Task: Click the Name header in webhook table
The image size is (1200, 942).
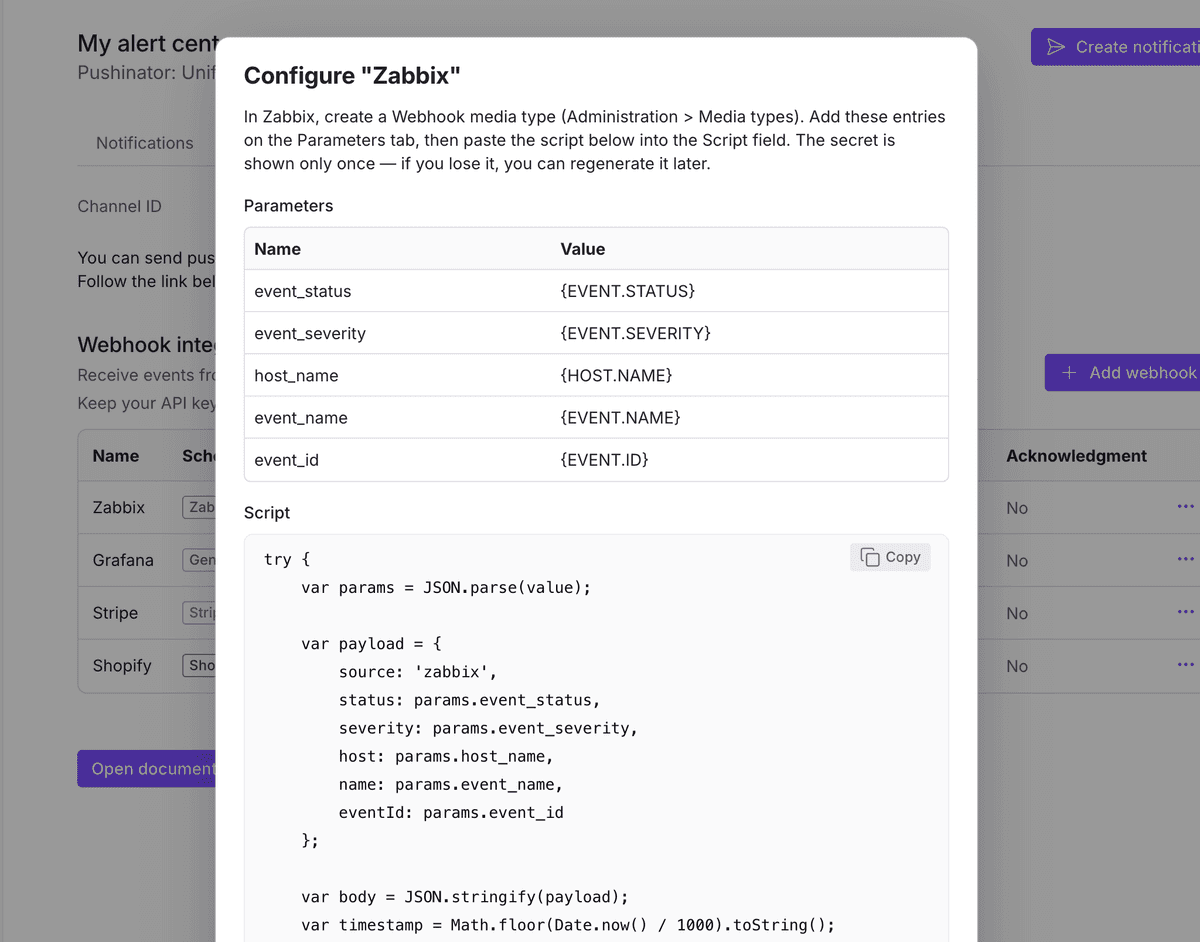Action: click(116, 455)
